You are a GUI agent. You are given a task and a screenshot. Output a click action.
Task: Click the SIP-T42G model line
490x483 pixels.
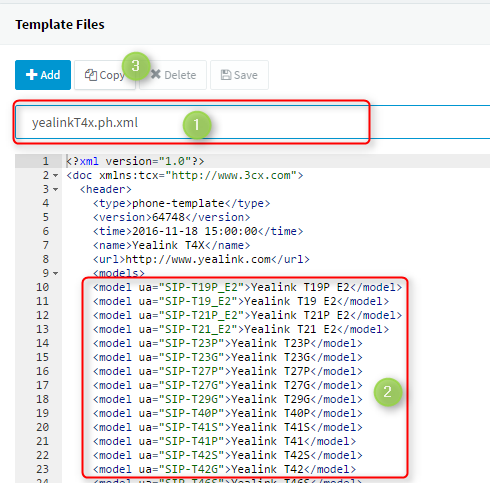(224, 469)
